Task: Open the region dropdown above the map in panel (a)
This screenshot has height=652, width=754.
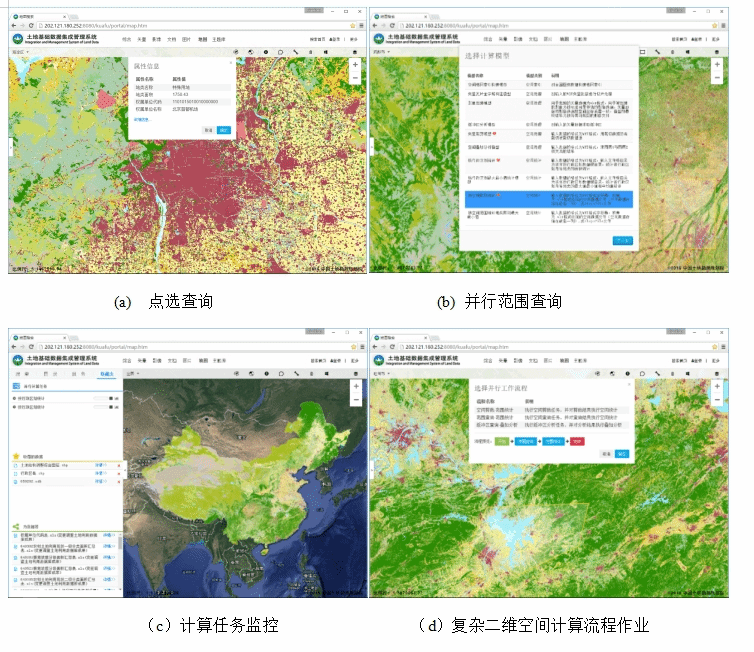Action: click(x=19, y=51)
